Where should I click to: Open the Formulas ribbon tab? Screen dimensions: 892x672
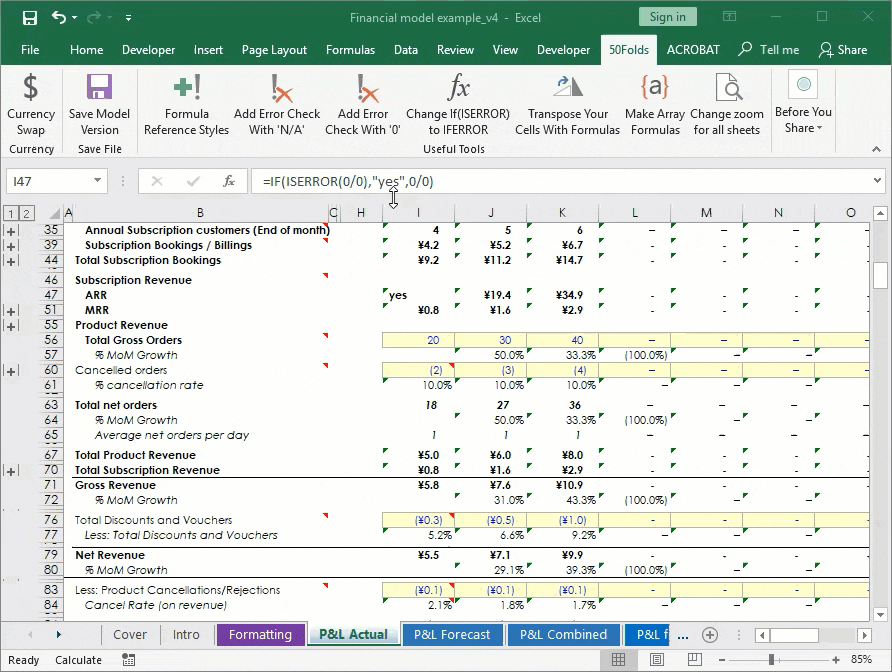[350, 50]
